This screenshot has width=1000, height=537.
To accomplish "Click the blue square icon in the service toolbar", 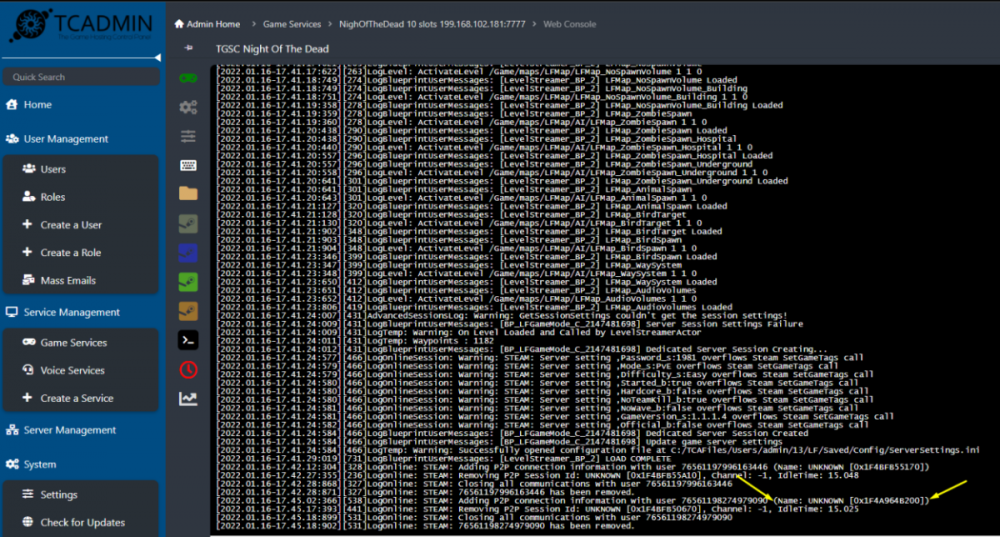I will point(187,252).
